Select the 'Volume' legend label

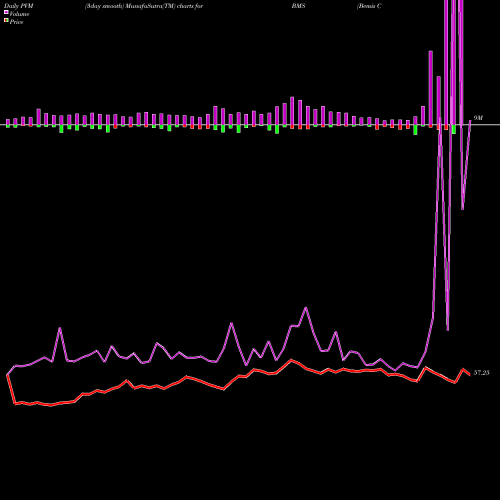pos(19,14)
